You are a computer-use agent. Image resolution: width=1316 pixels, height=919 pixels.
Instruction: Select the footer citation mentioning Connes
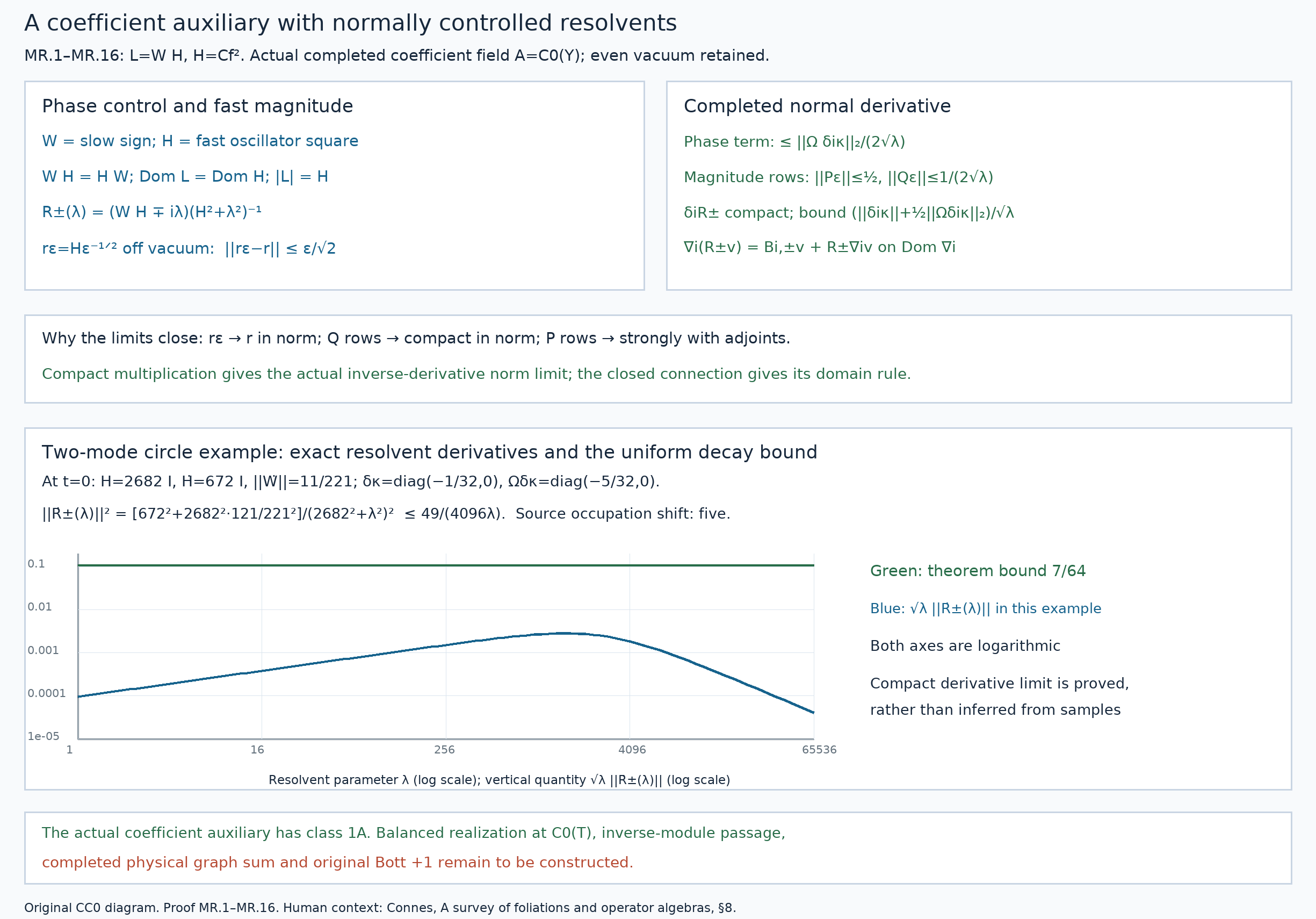pyautogui.click(x=379, y=908)
